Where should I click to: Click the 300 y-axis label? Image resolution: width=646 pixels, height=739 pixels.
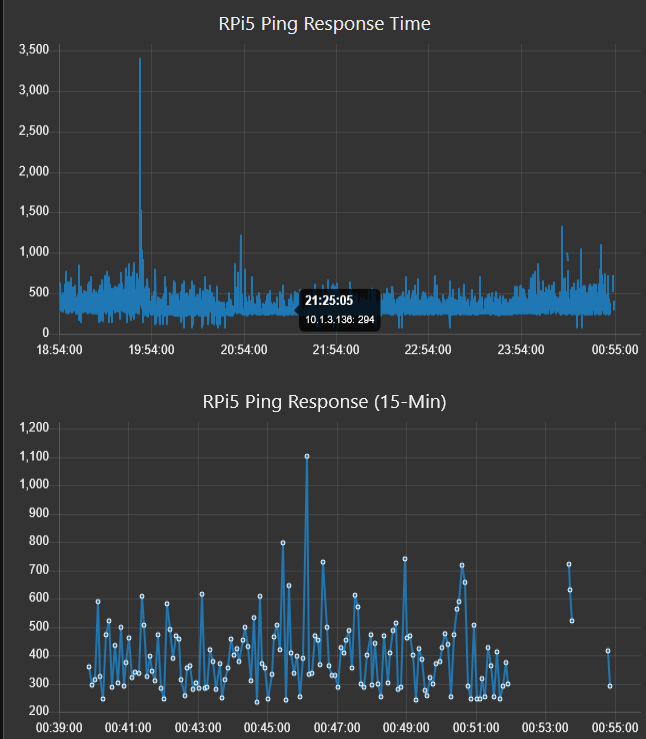[x=39, y=683]
